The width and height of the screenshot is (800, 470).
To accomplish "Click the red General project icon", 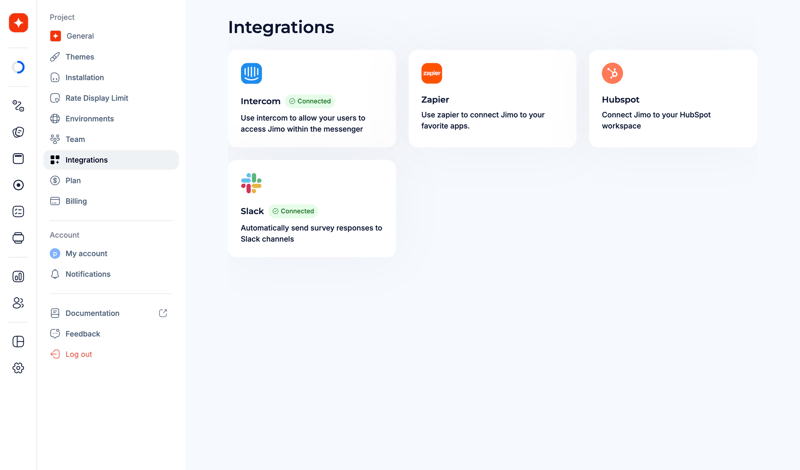I will [x=56, y=36].
